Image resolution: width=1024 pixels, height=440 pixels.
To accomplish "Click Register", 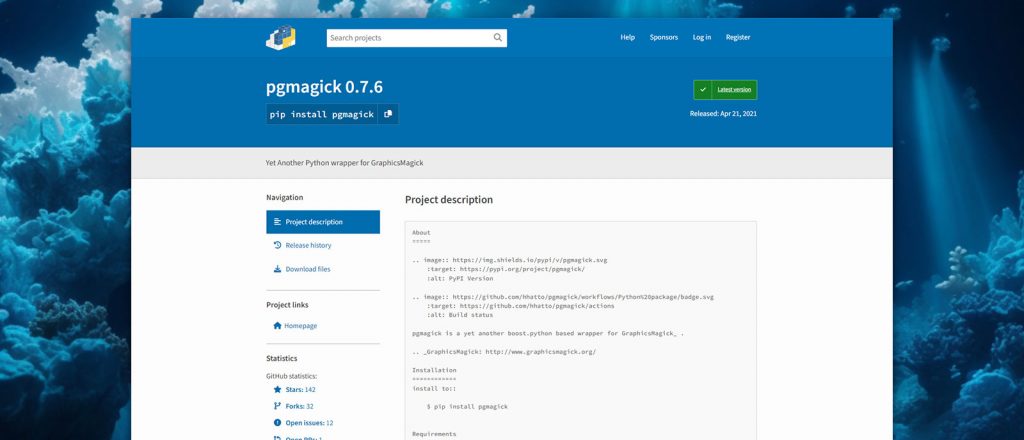I will pos(738,37).
